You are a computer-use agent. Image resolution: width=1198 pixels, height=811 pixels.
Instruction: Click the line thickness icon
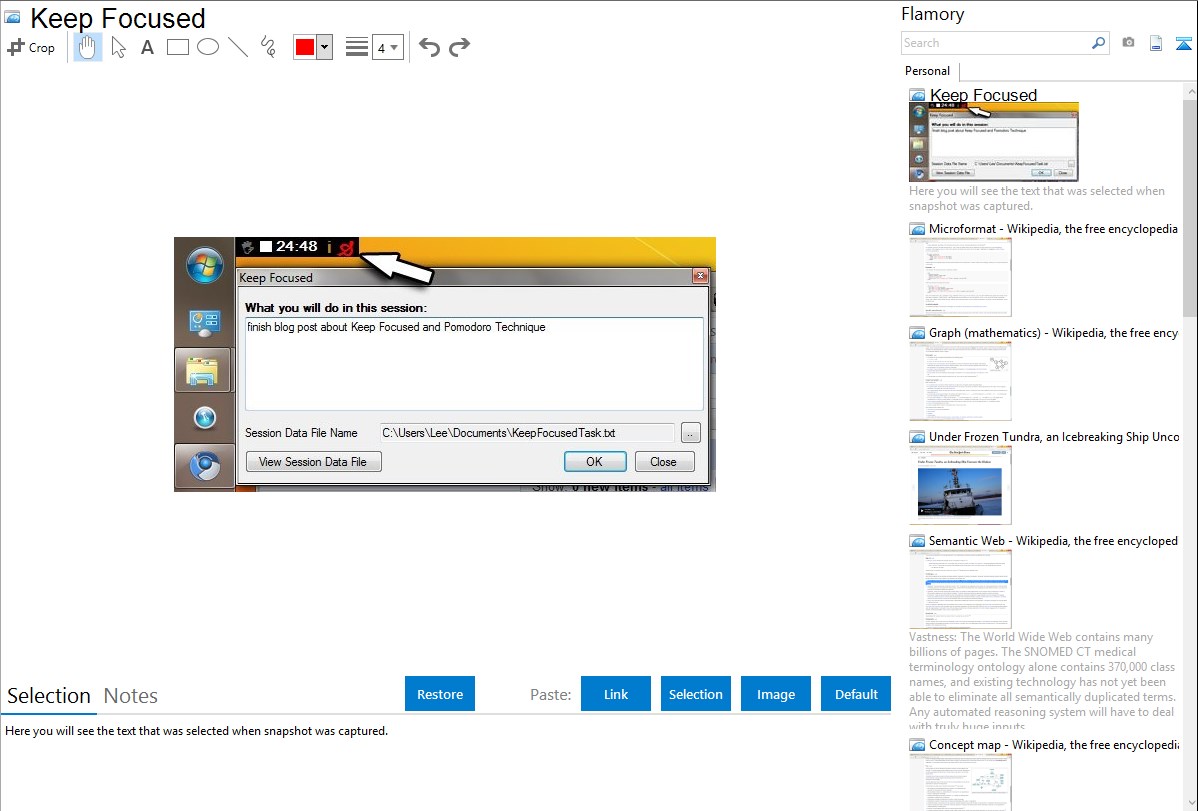click(x=357, y=47)
